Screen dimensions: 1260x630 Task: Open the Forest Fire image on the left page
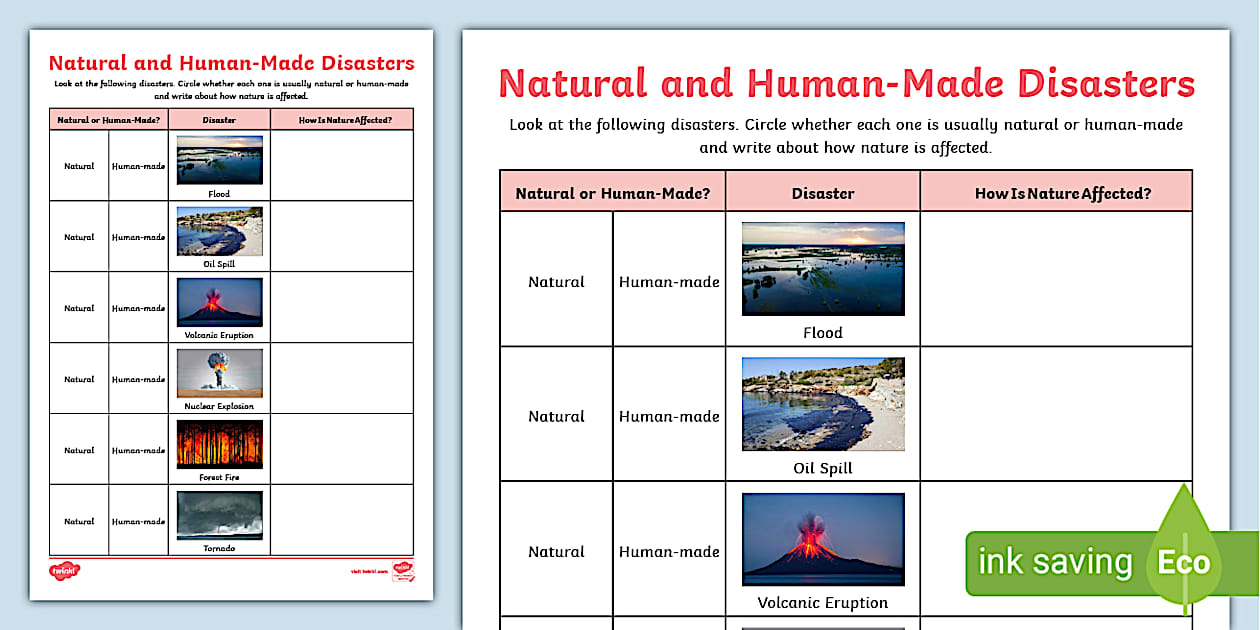tap(219, 443)
